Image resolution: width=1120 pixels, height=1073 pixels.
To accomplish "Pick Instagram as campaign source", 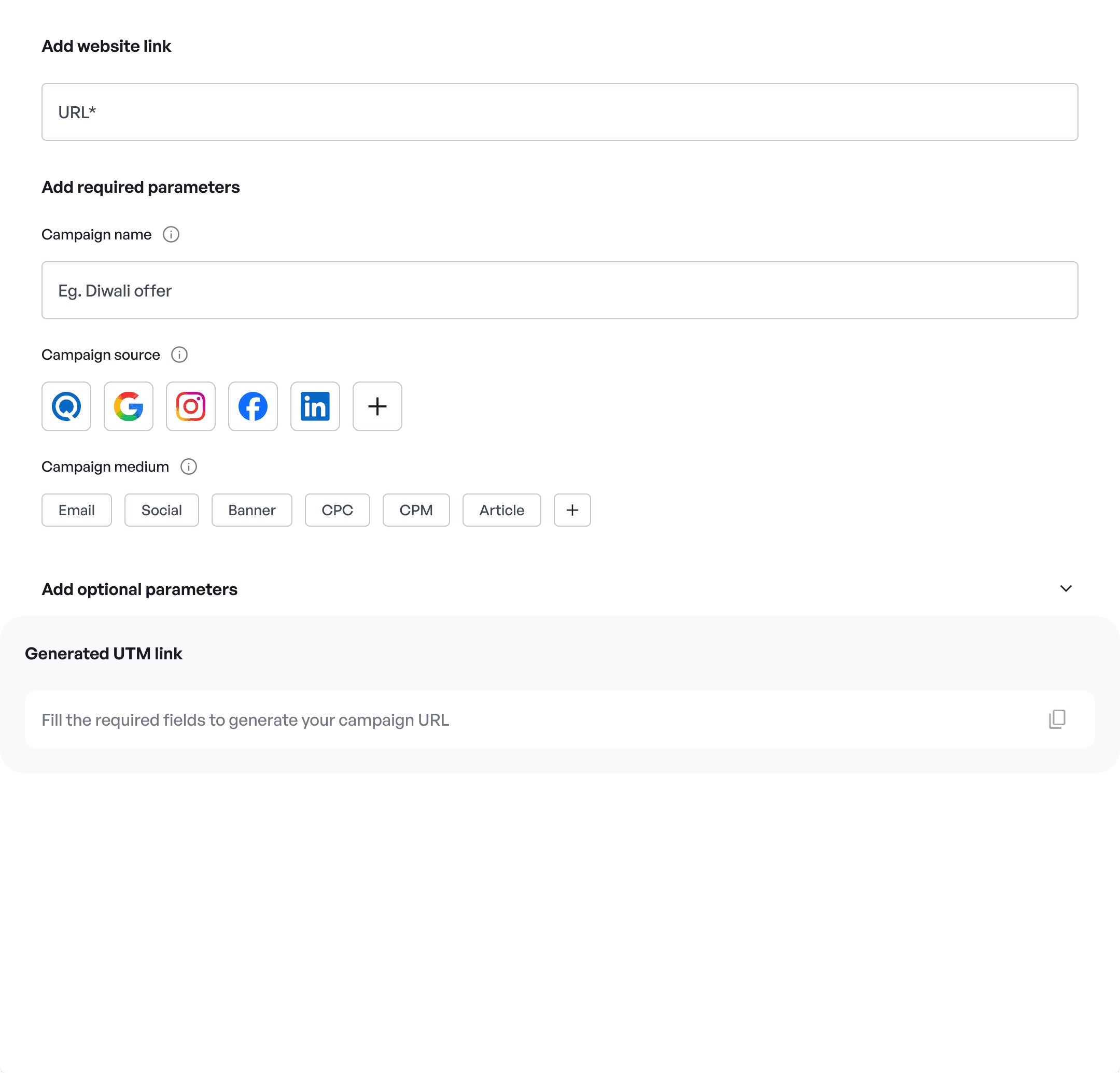I will pos(191,406).
